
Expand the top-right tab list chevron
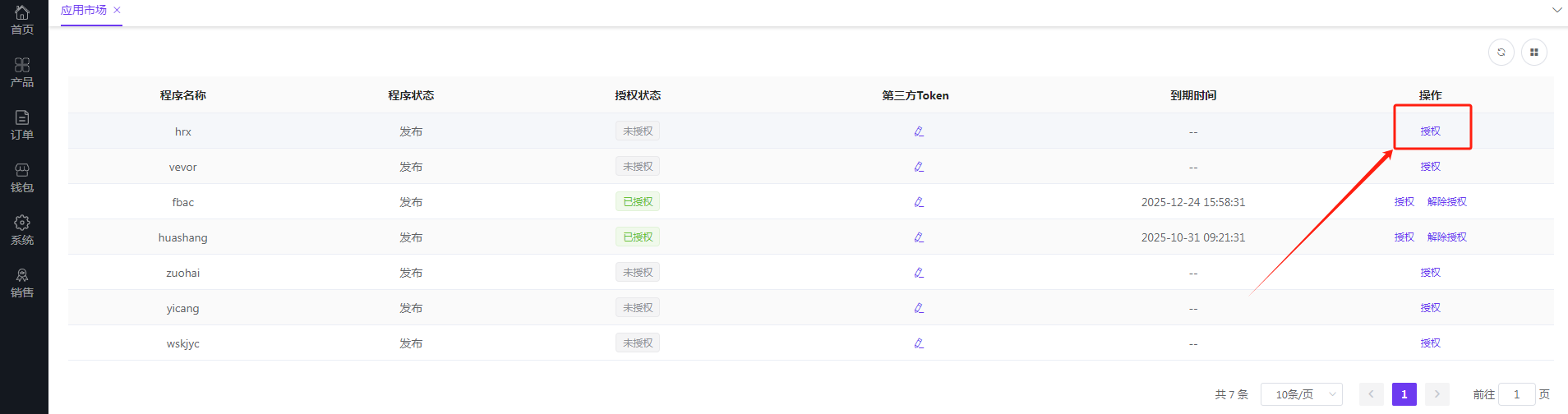(x=1556, y=11)
